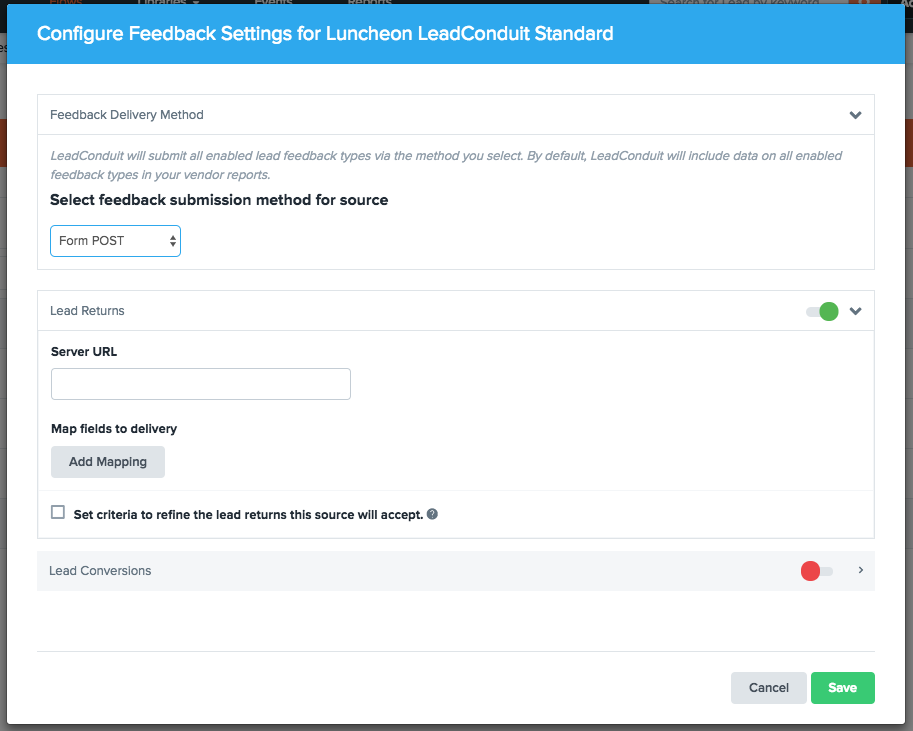Viewport: 913px width, 731px height.
Task: Click the Feedback Delivery Method header title
Action: pos(126,115)
